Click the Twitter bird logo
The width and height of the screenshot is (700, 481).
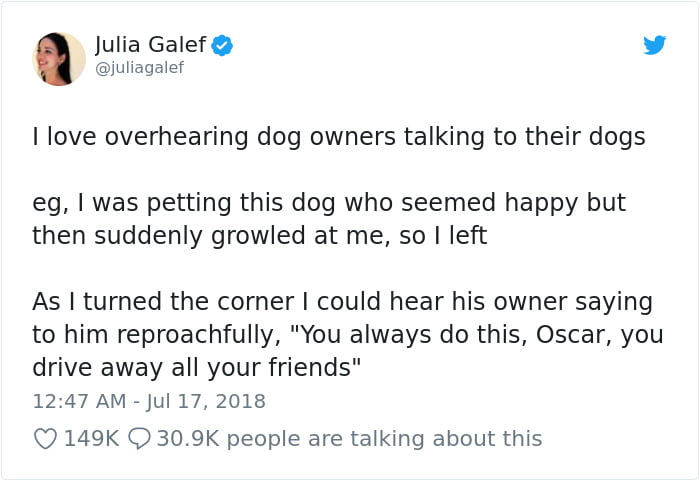[654, 45]
